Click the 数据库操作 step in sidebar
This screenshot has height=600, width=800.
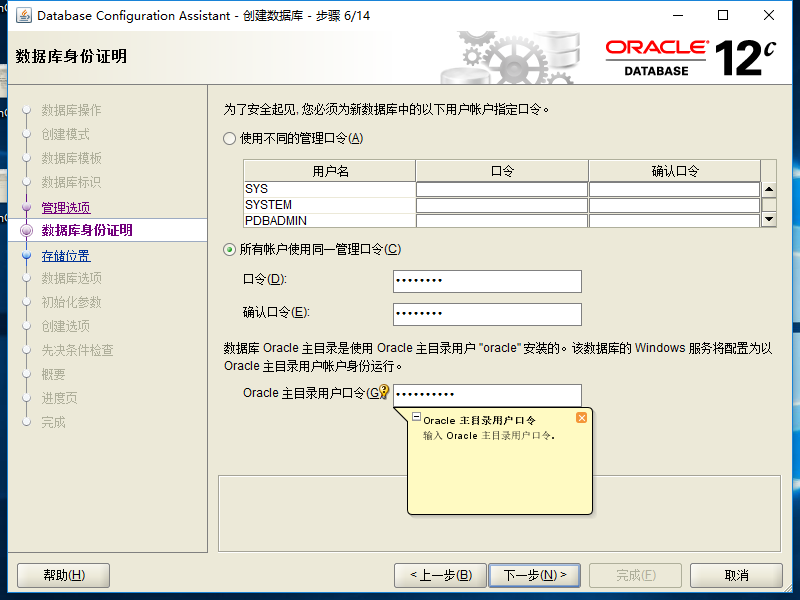tap(71, 110)
